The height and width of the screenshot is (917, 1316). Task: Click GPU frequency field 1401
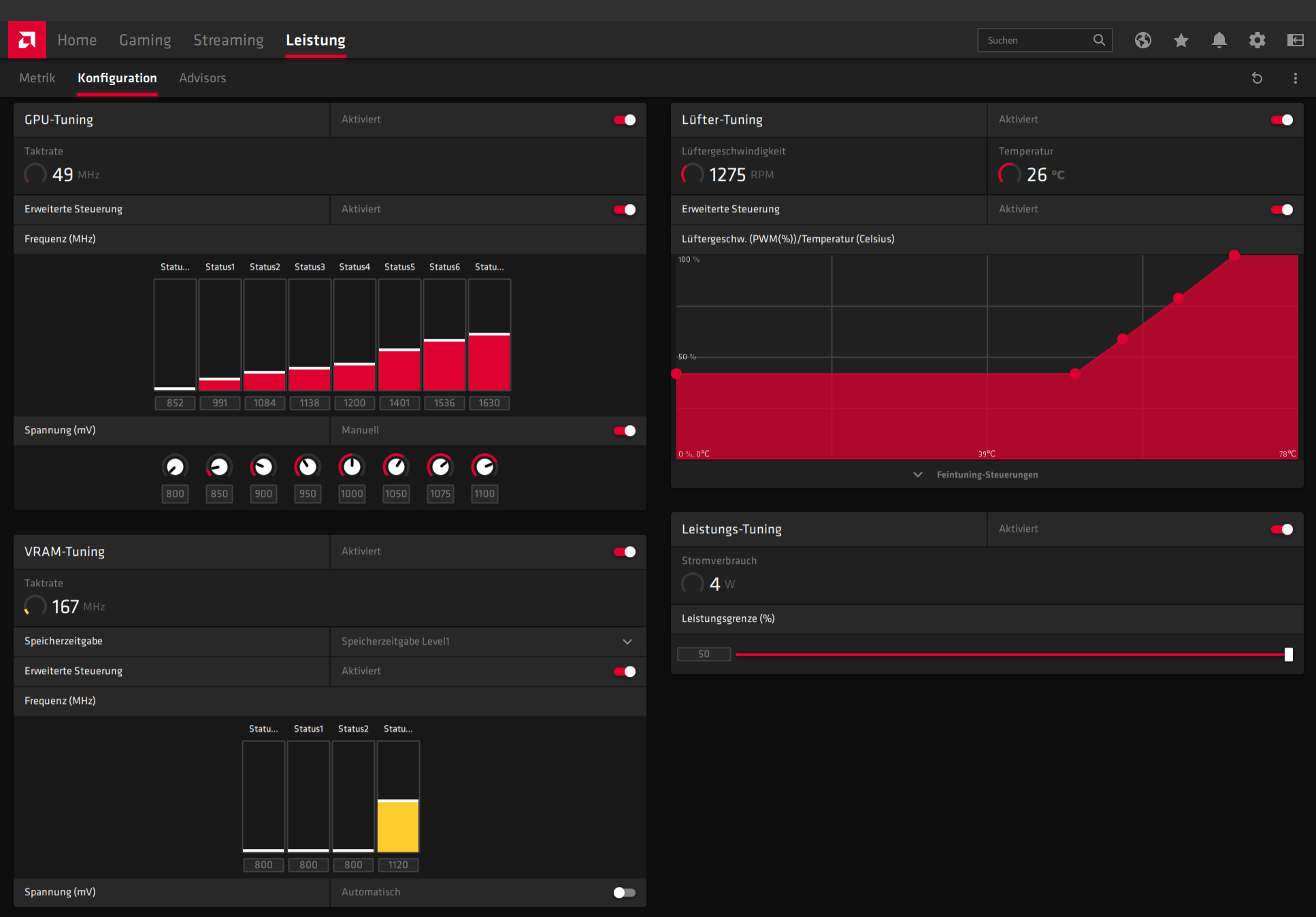tap(399, 403)
